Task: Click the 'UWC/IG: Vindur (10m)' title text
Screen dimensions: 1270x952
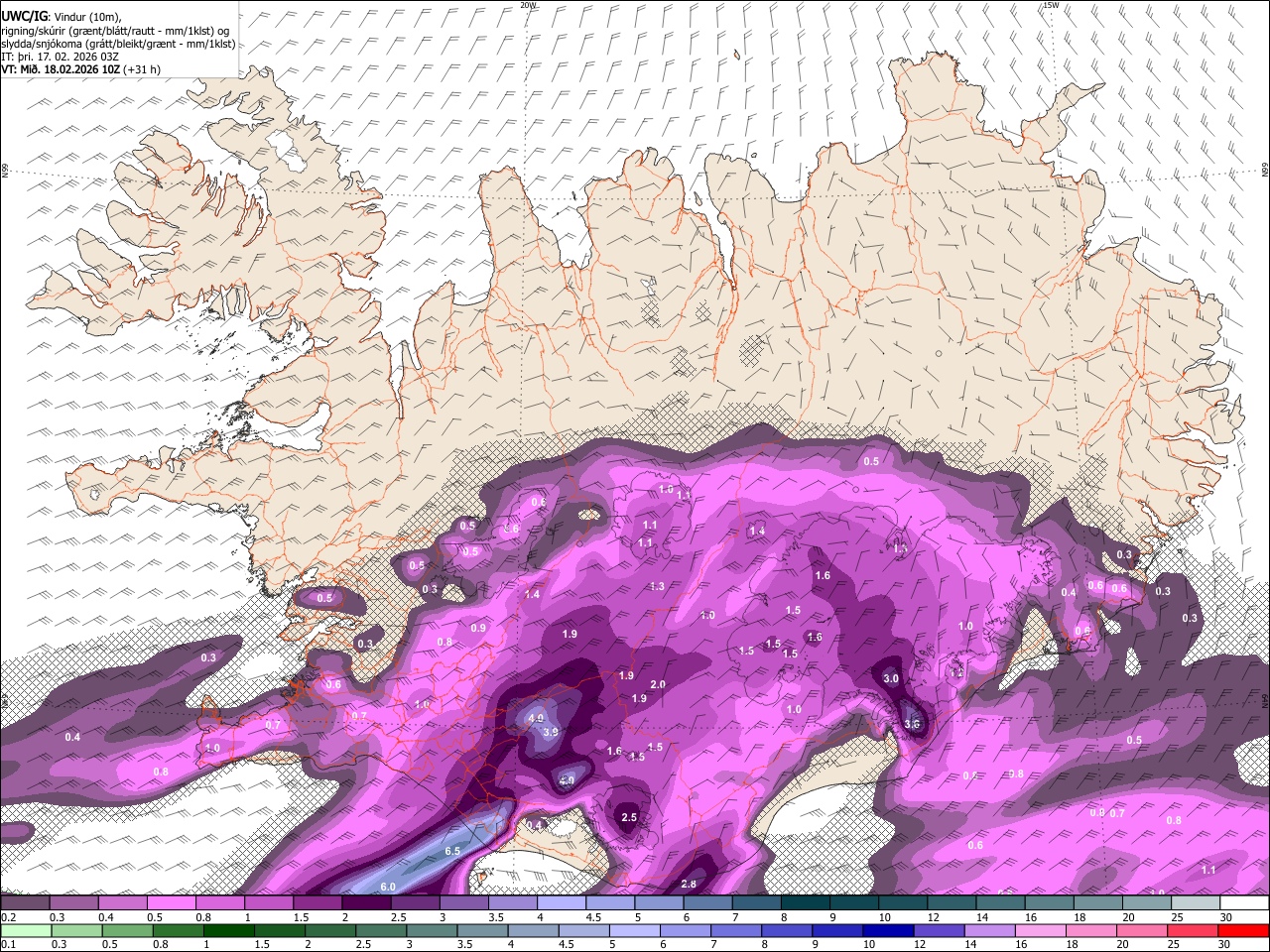Action: pyautogui.click(x=61, y=16)
